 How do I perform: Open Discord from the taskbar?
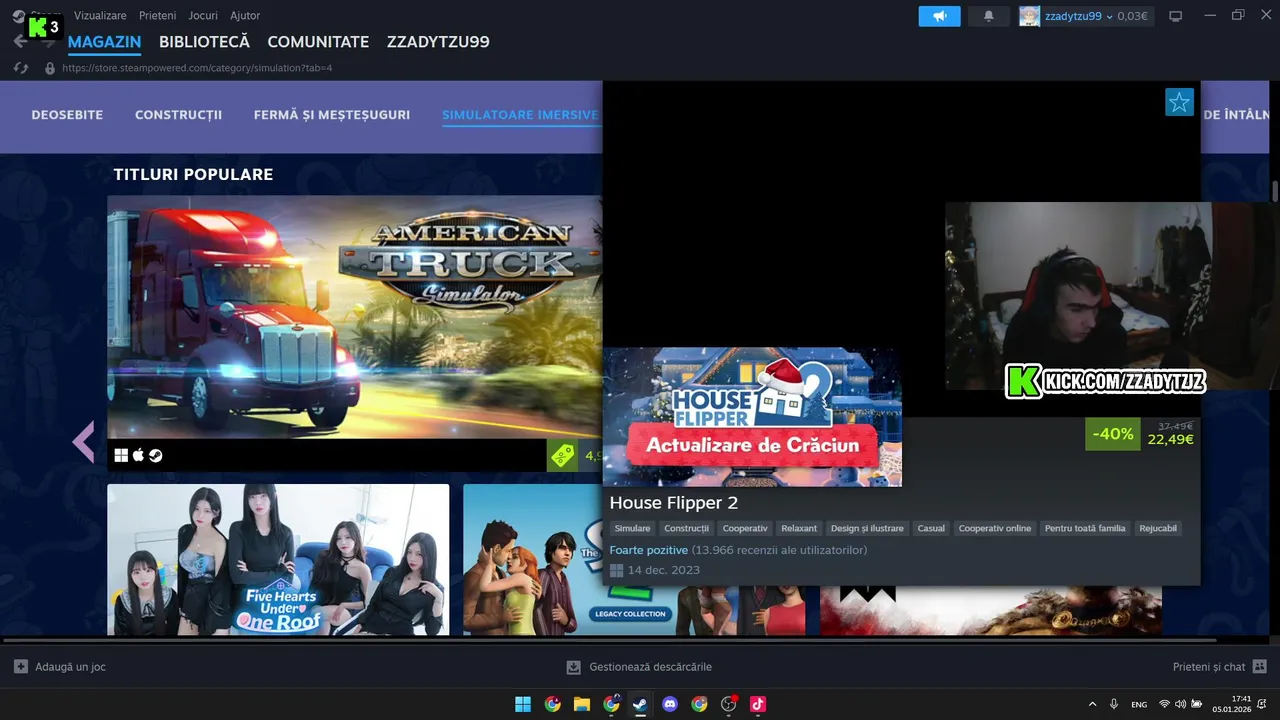click(x=670, y=704)
